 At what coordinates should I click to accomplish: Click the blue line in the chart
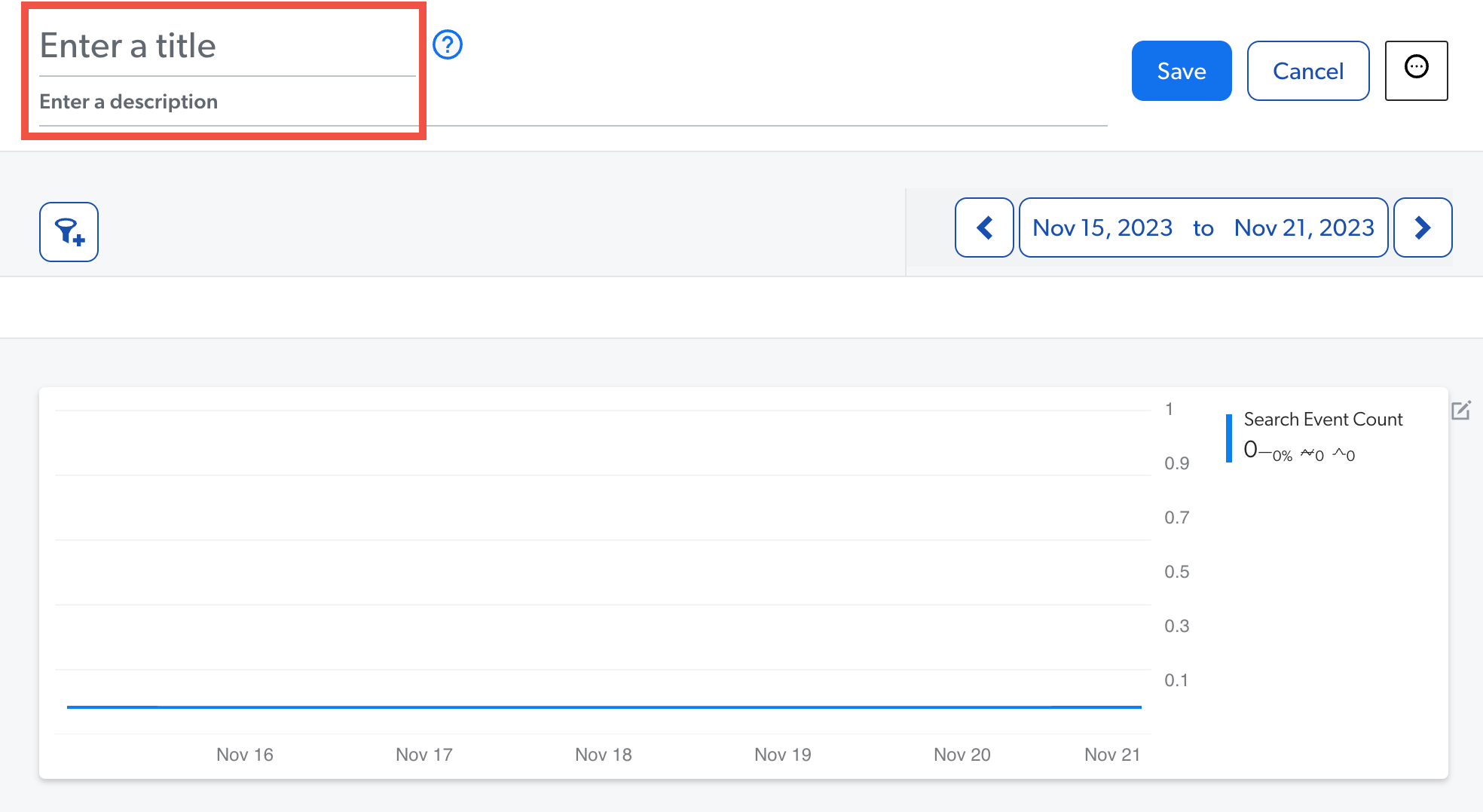[x=604, y=707]
